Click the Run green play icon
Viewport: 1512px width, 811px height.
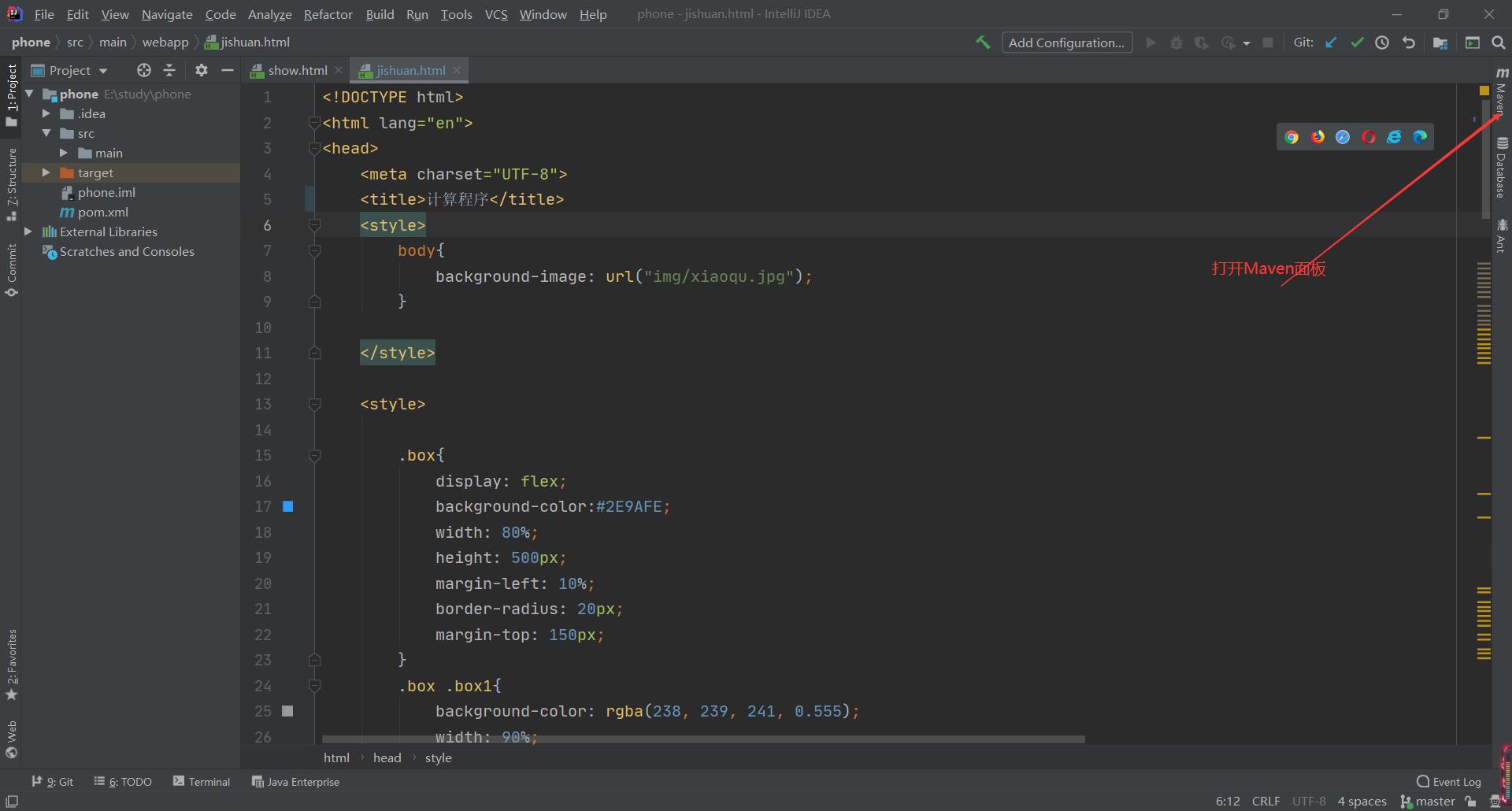1151,43
